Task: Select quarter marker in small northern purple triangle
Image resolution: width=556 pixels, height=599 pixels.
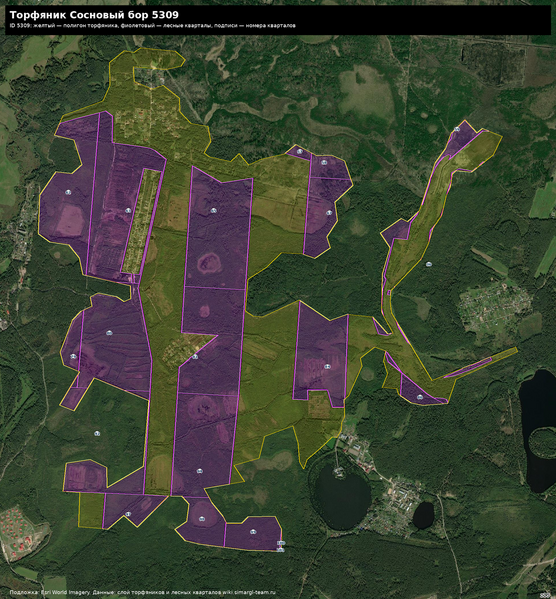Action: tap(300, 152)
